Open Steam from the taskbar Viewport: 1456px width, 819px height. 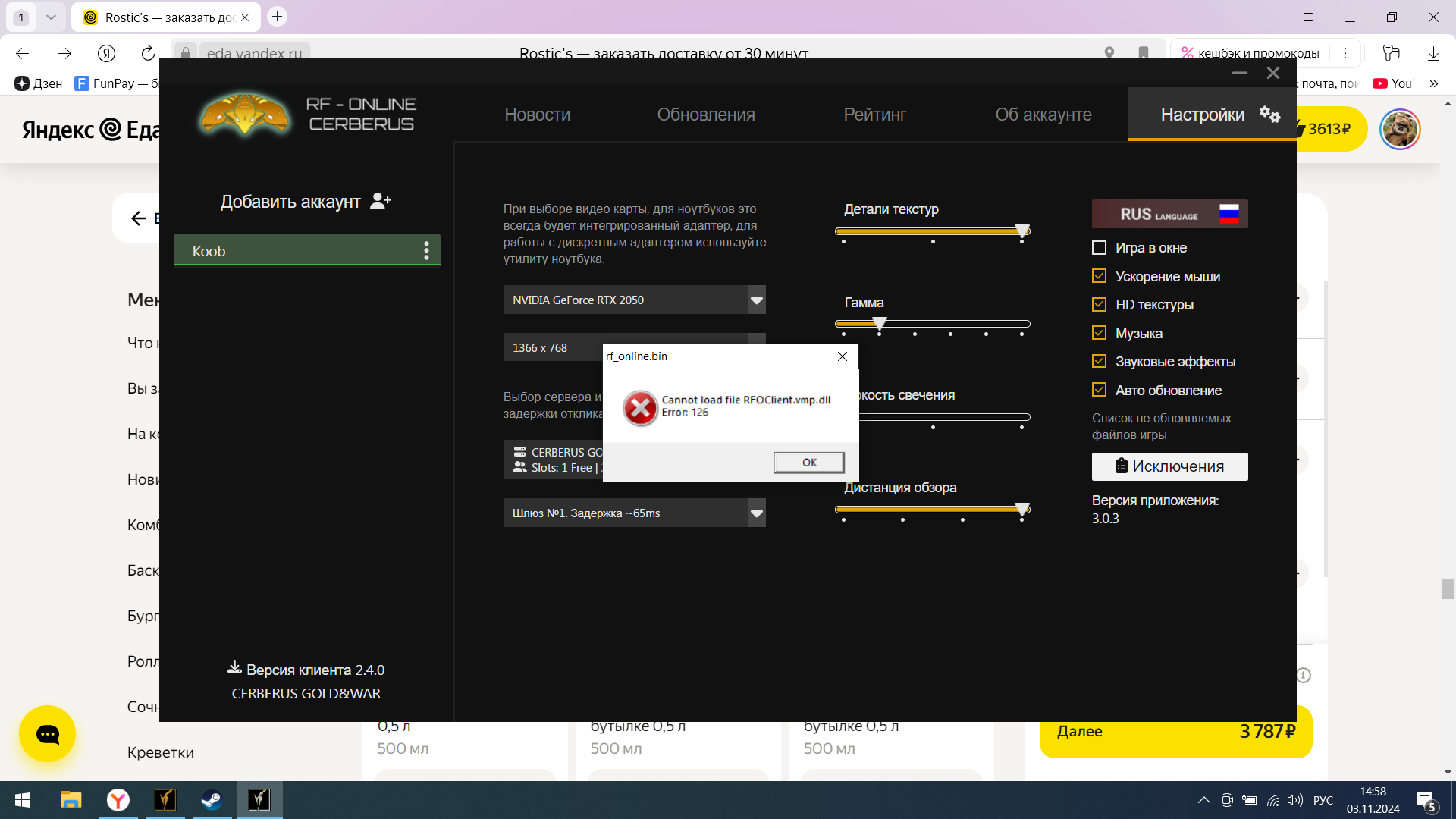click(212, 800)
